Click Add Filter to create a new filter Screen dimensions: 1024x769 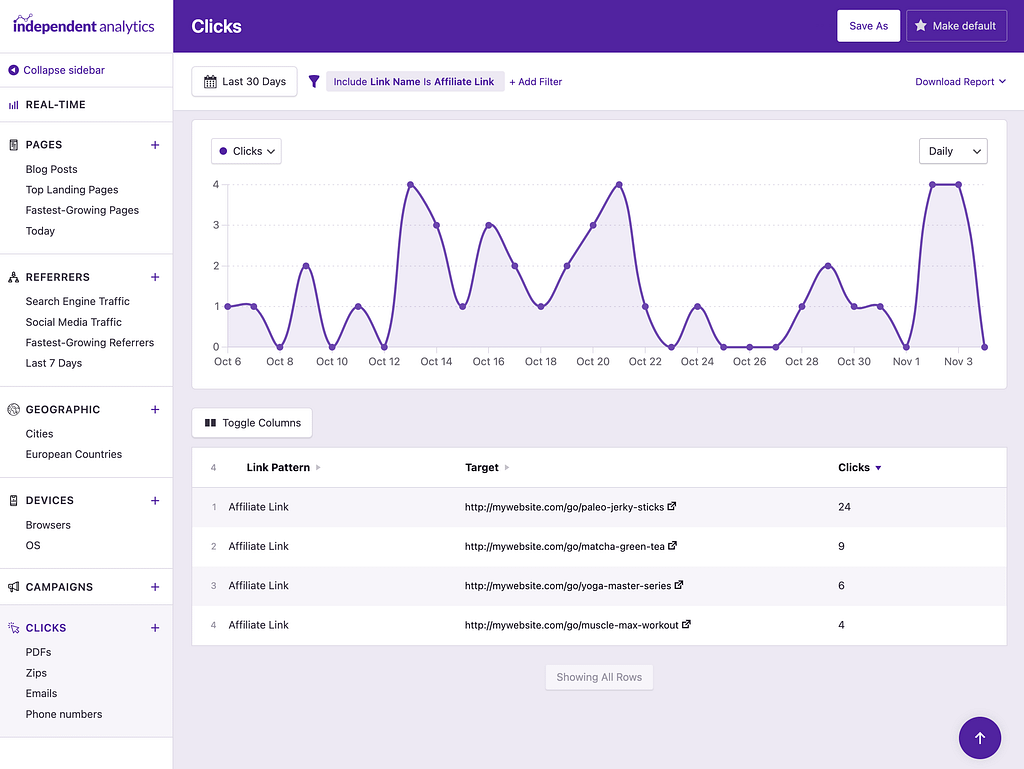pos(535,81)
